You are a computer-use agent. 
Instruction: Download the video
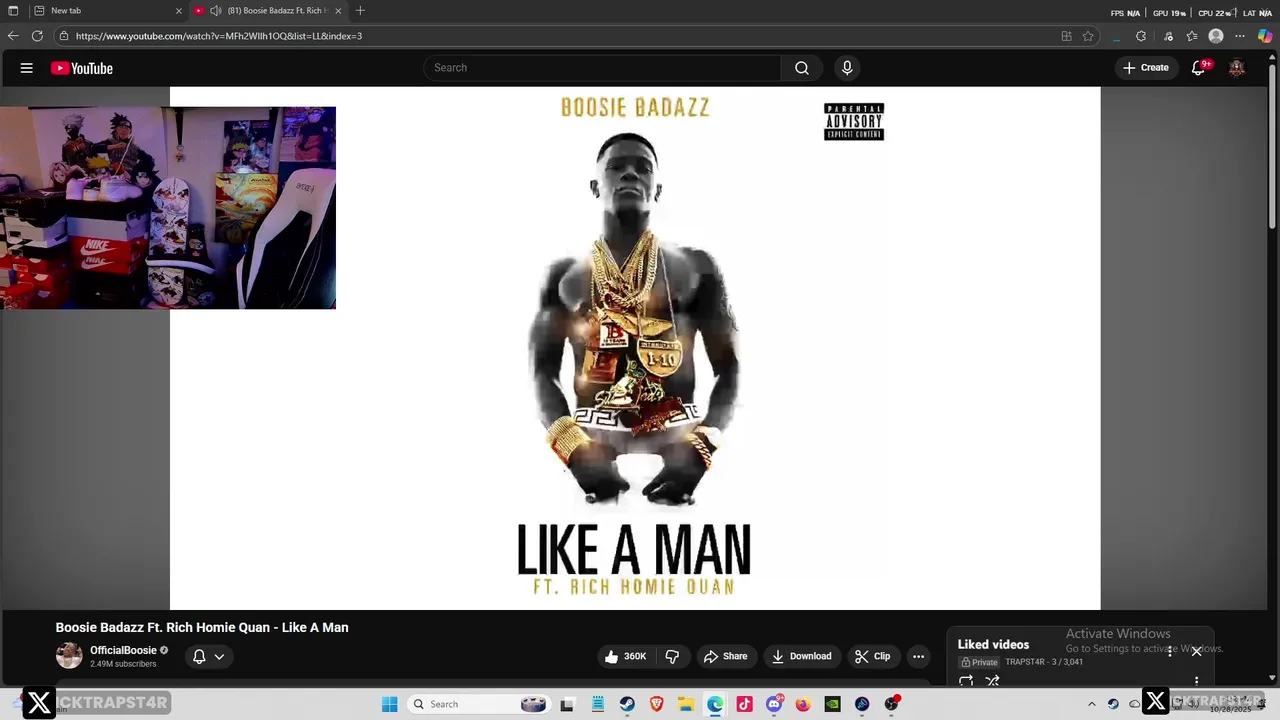[x=802, y=656]
